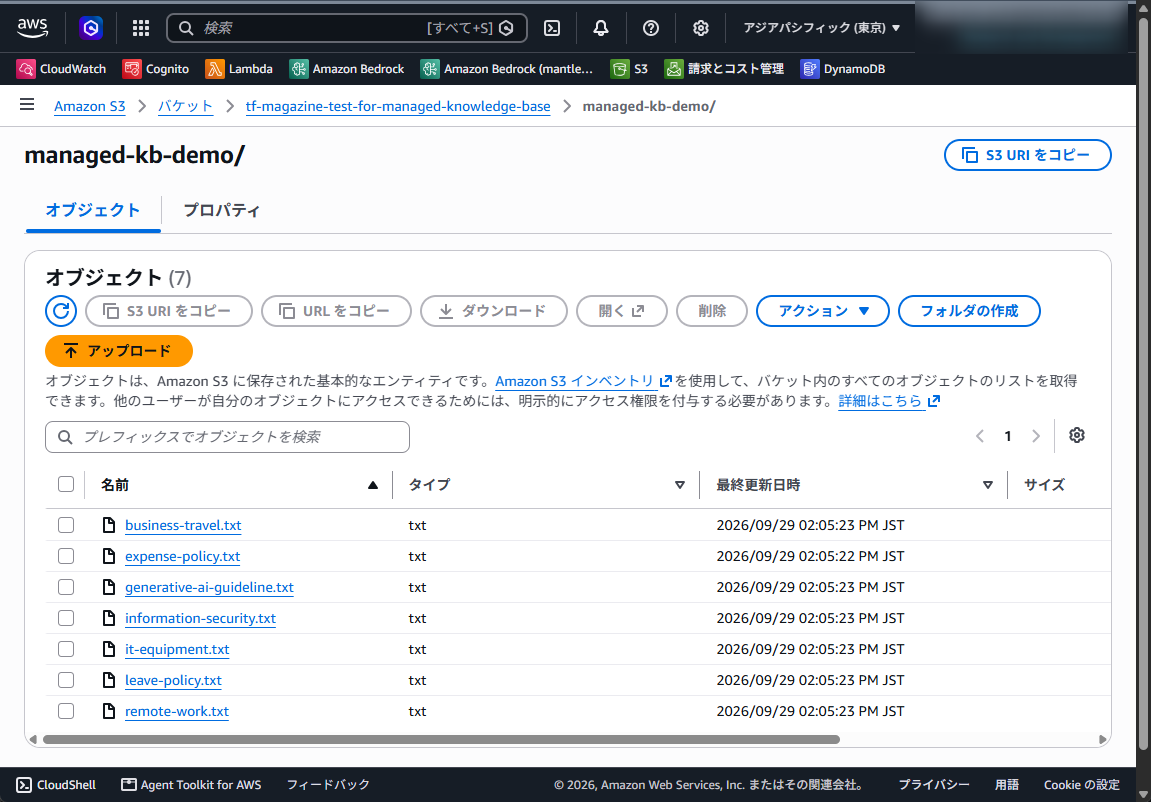
Task: Open the settings gear in top bar
Action: pyautogui.click(x=700, y=28)
